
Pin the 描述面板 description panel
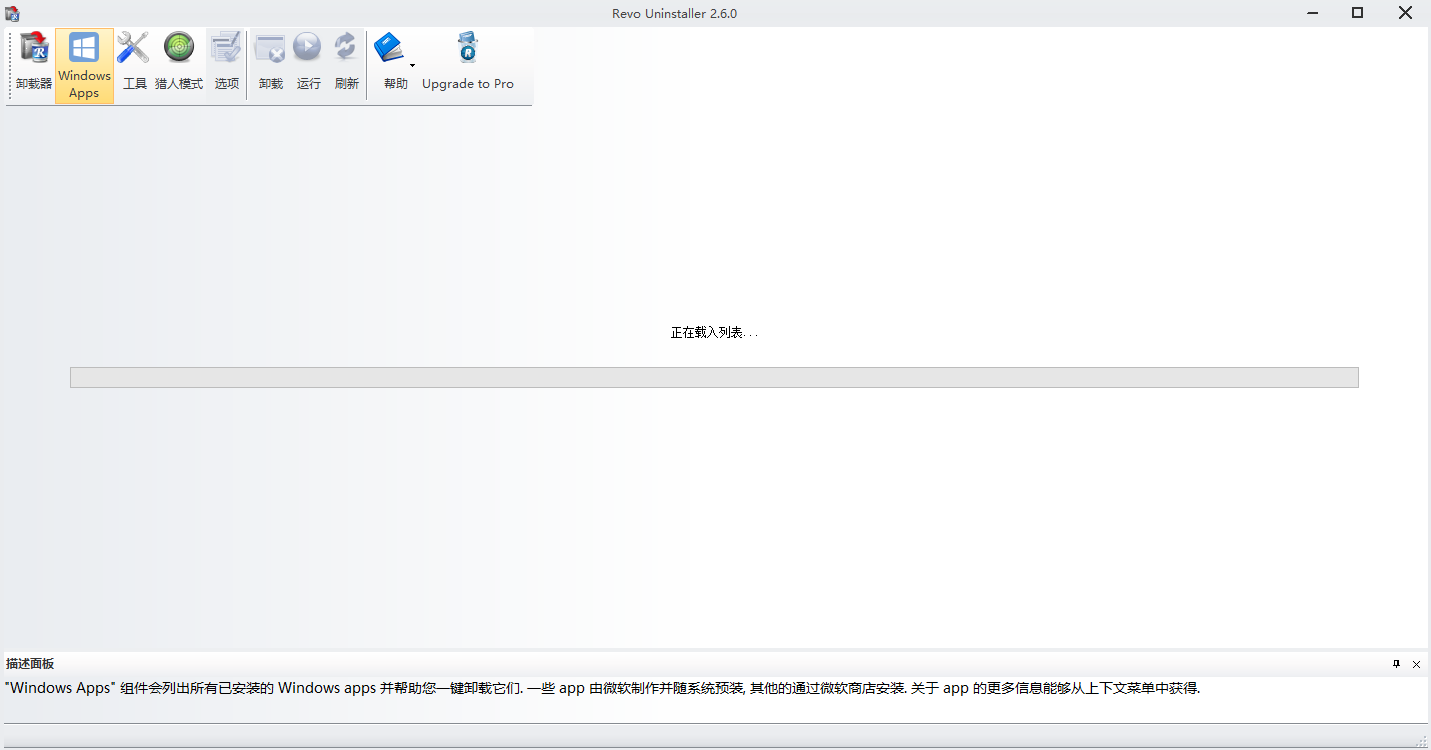(1397, 664)
